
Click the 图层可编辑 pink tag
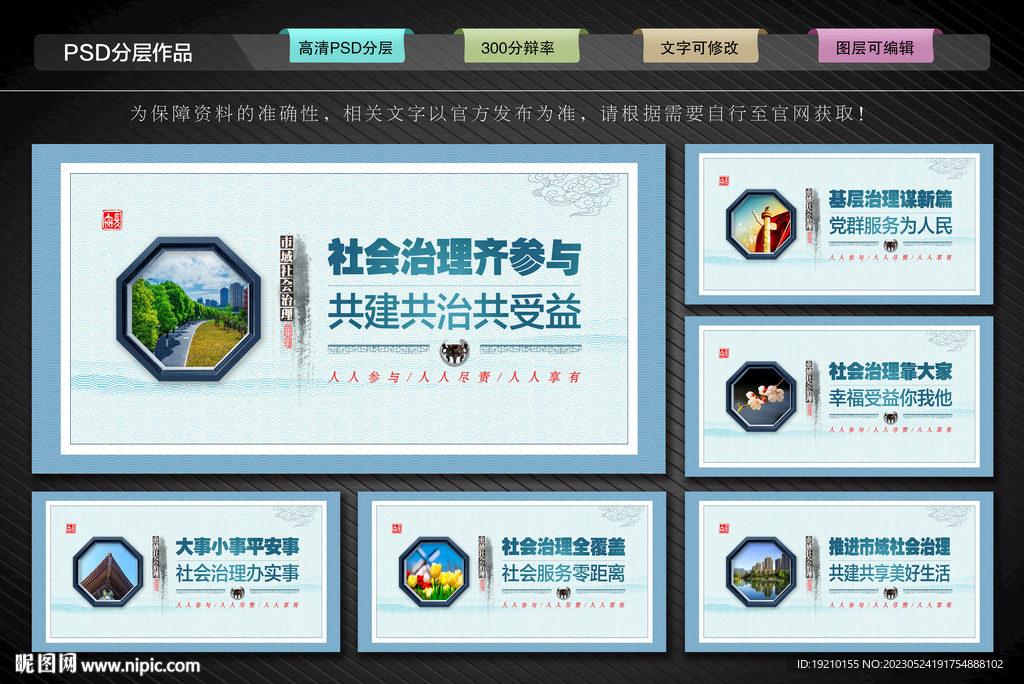pos(875,47)
